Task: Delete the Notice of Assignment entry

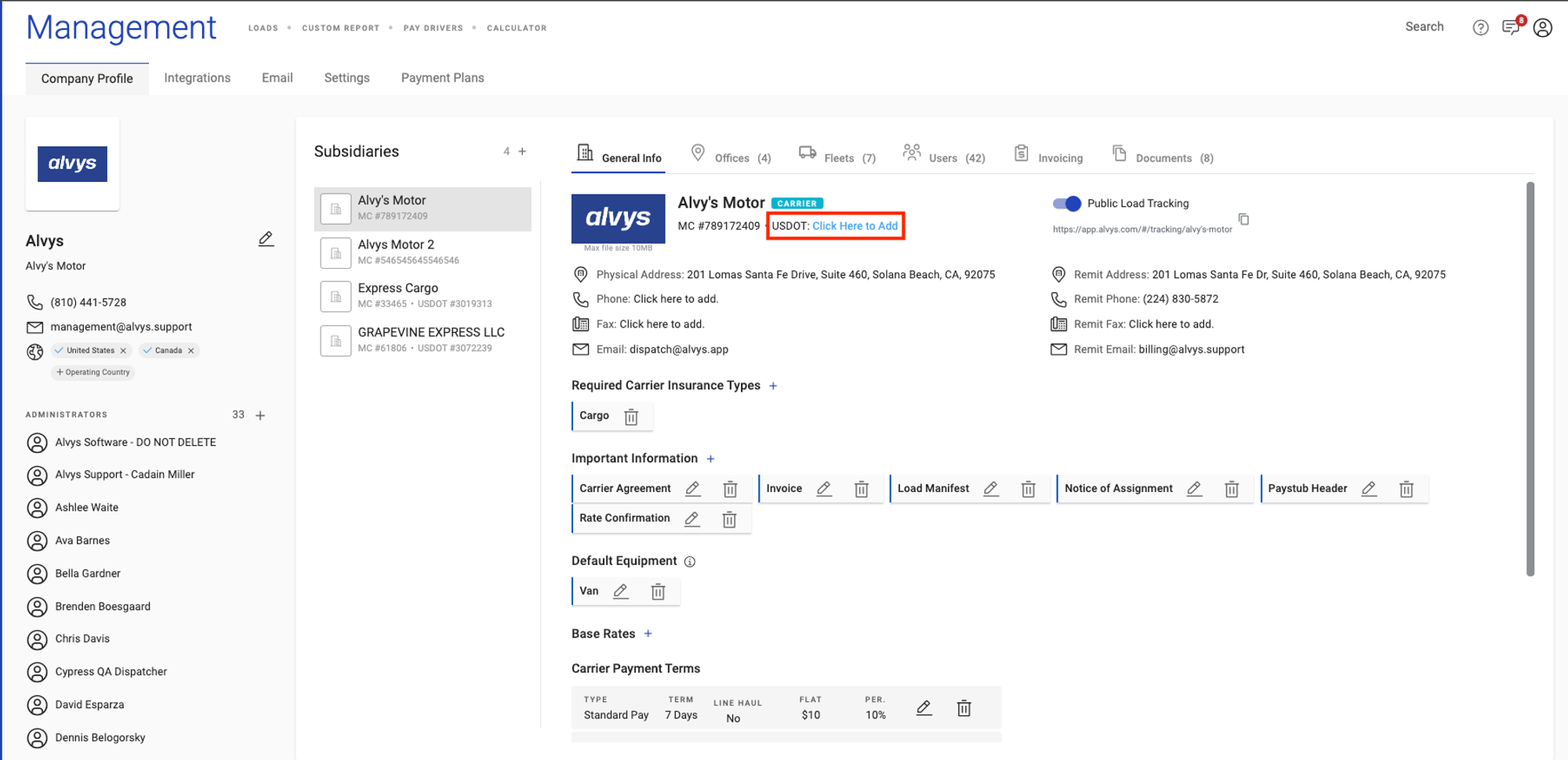Action: tap(1232, 489)
